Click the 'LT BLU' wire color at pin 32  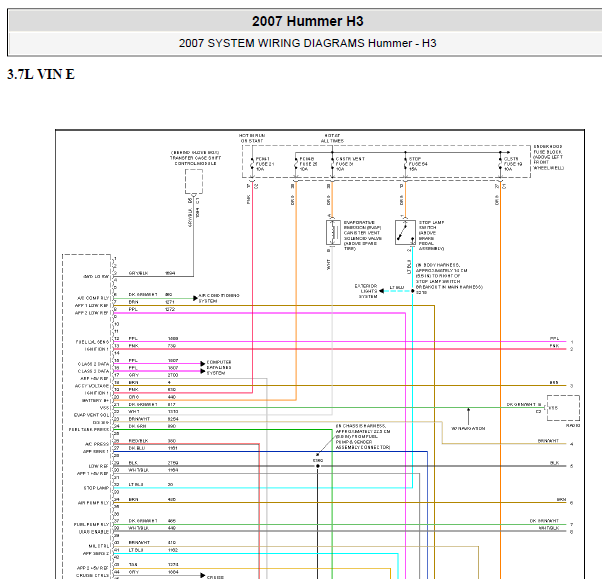(136, 485)
